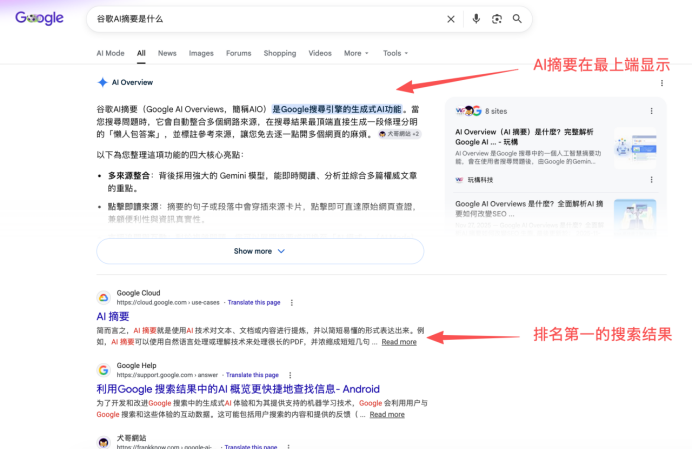The width and height of the screenshot is (692, 449).
Task: Open the News tab
Action: (x=167, y=53)
